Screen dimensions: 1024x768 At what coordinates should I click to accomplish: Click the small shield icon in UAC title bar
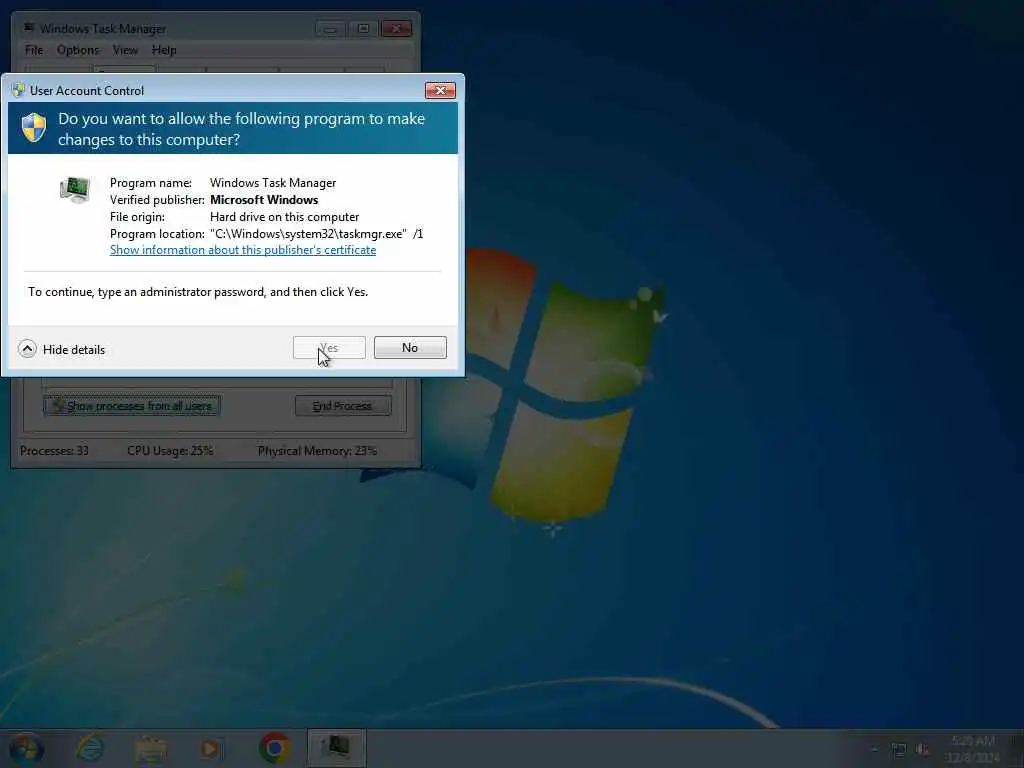(x=18, y=90)
